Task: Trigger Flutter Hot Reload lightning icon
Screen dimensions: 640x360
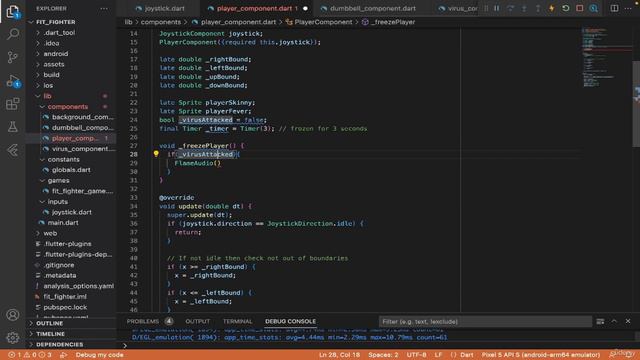Action: point(552,8)
